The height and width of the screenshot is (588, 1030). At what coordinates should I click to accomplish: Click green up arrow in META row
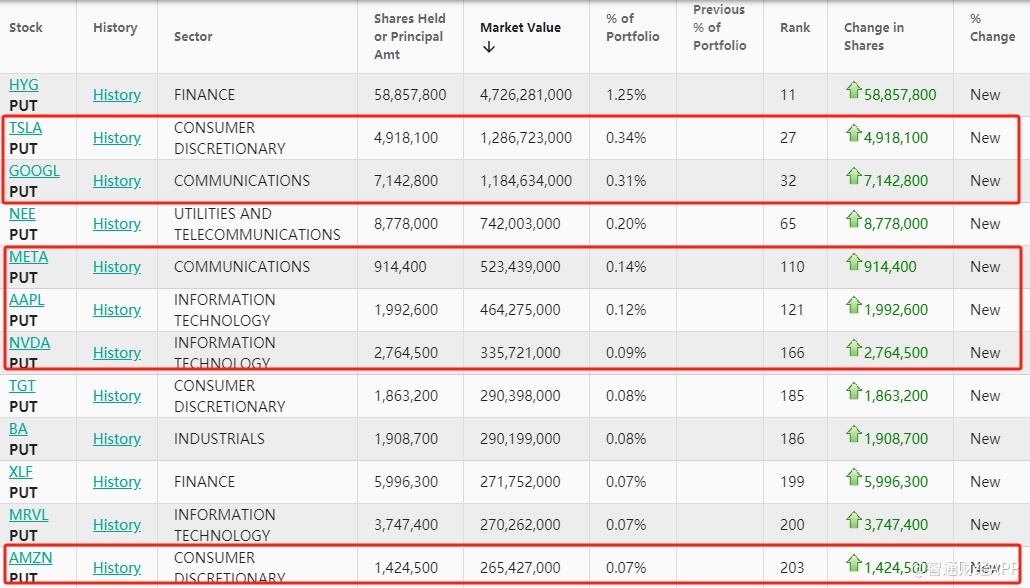tap(853, 263)
